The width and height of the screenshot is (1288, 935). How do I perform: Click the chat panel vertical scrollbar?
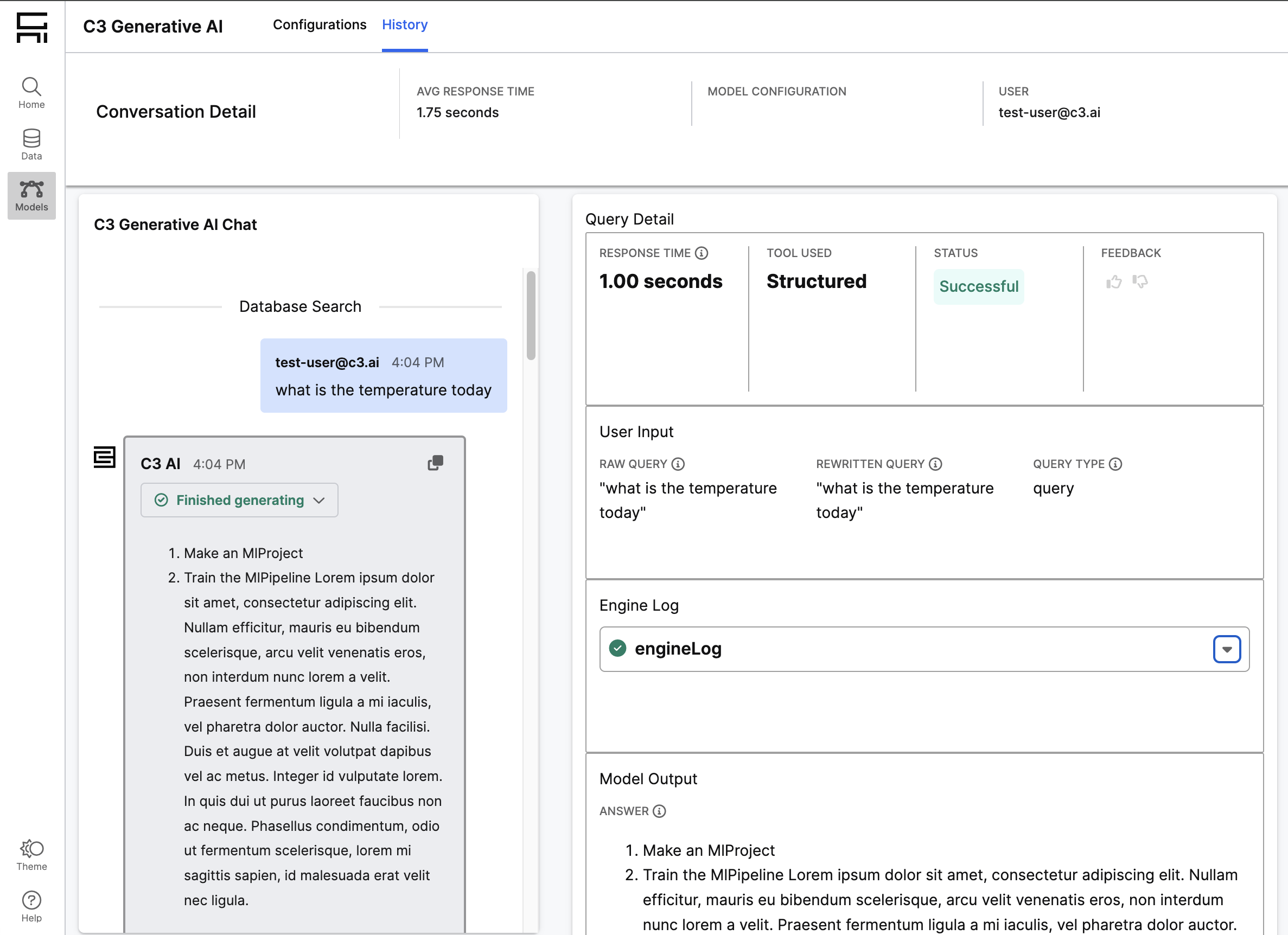531,316
